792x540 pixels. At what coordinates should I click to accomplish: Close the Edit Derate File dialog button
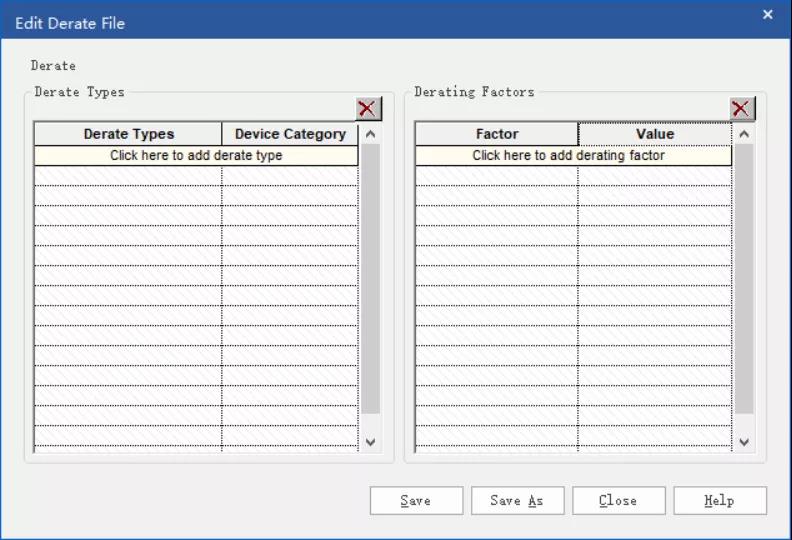coord(618,501)
